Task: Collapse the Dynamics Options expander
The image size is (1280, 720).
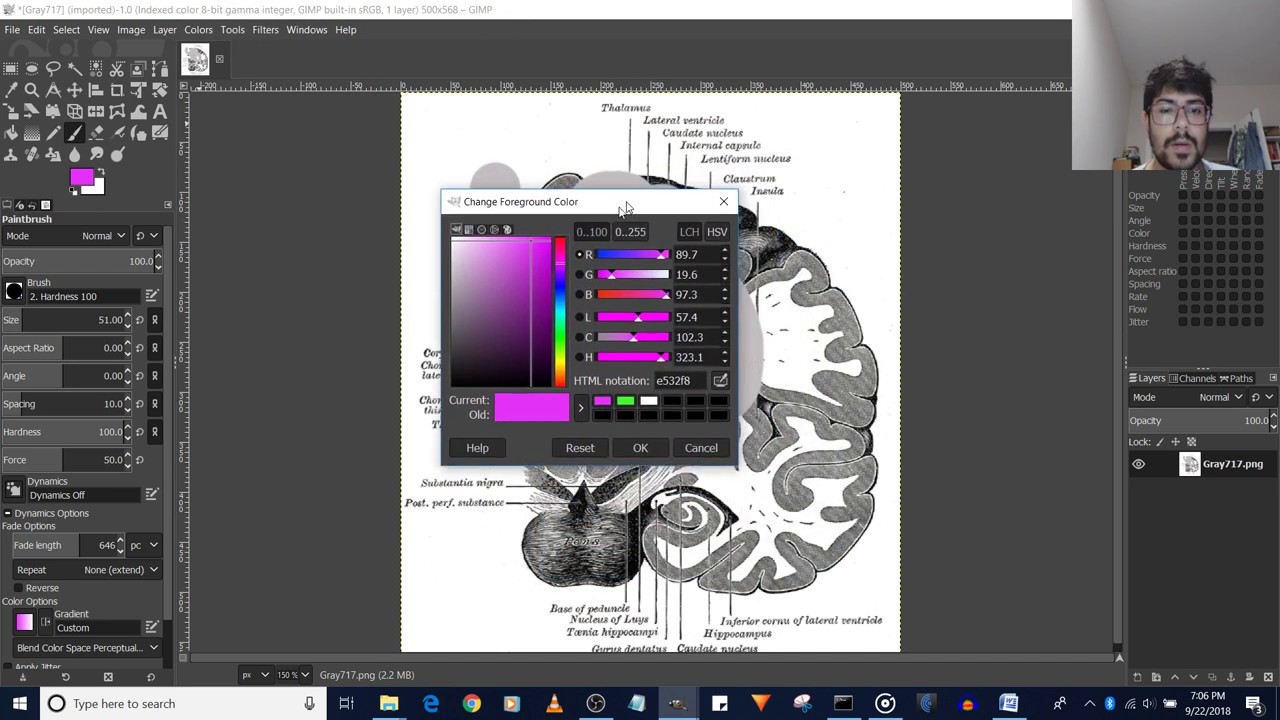Action: [7, 513]
